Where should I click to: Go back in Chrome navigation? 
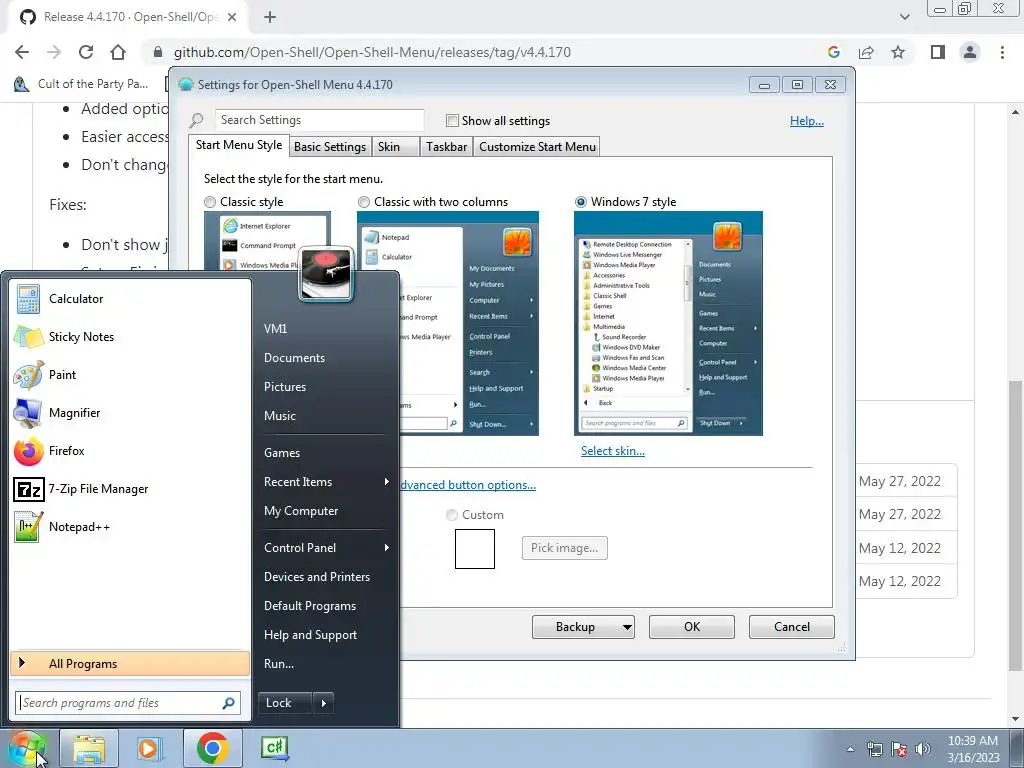pyautogui.click(x=22, y=52)
